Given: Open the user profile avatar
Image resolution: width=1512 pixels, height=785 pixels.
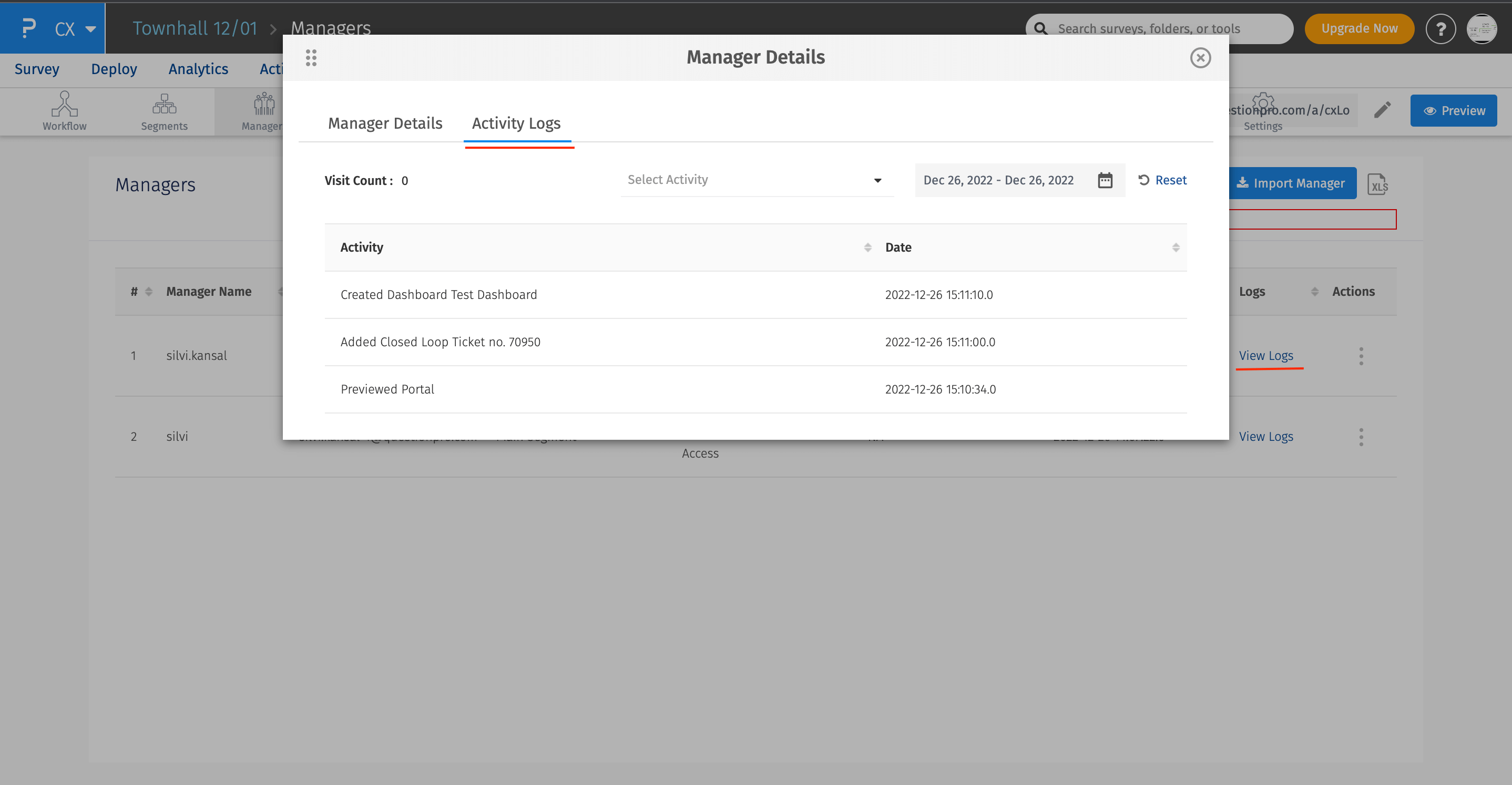Looking at the screenshot, I should (x=1482, y=29).
